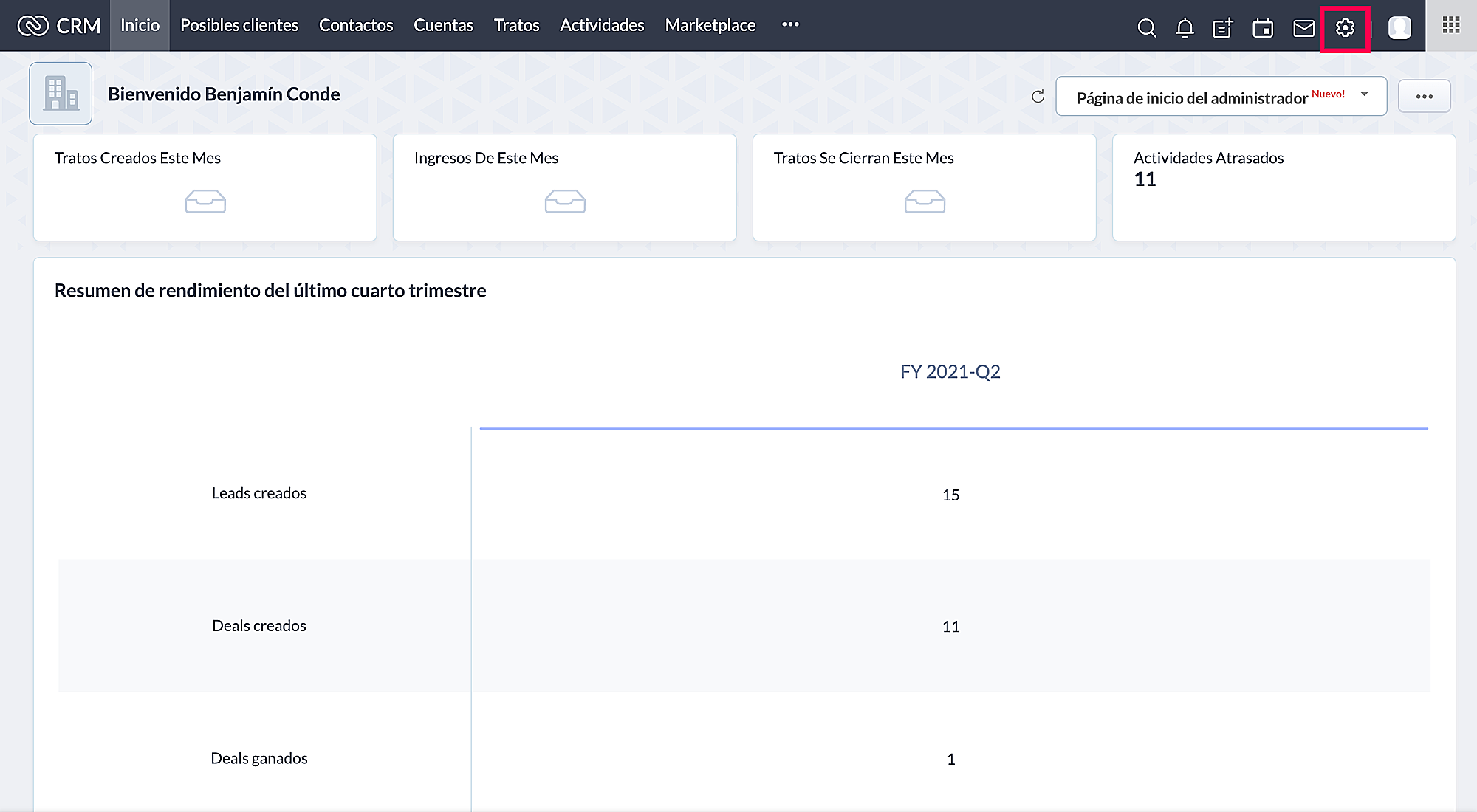The width and height of the screenshot is (1477, 812).
Task: Open the Contactos module
Action: (356, 25)
